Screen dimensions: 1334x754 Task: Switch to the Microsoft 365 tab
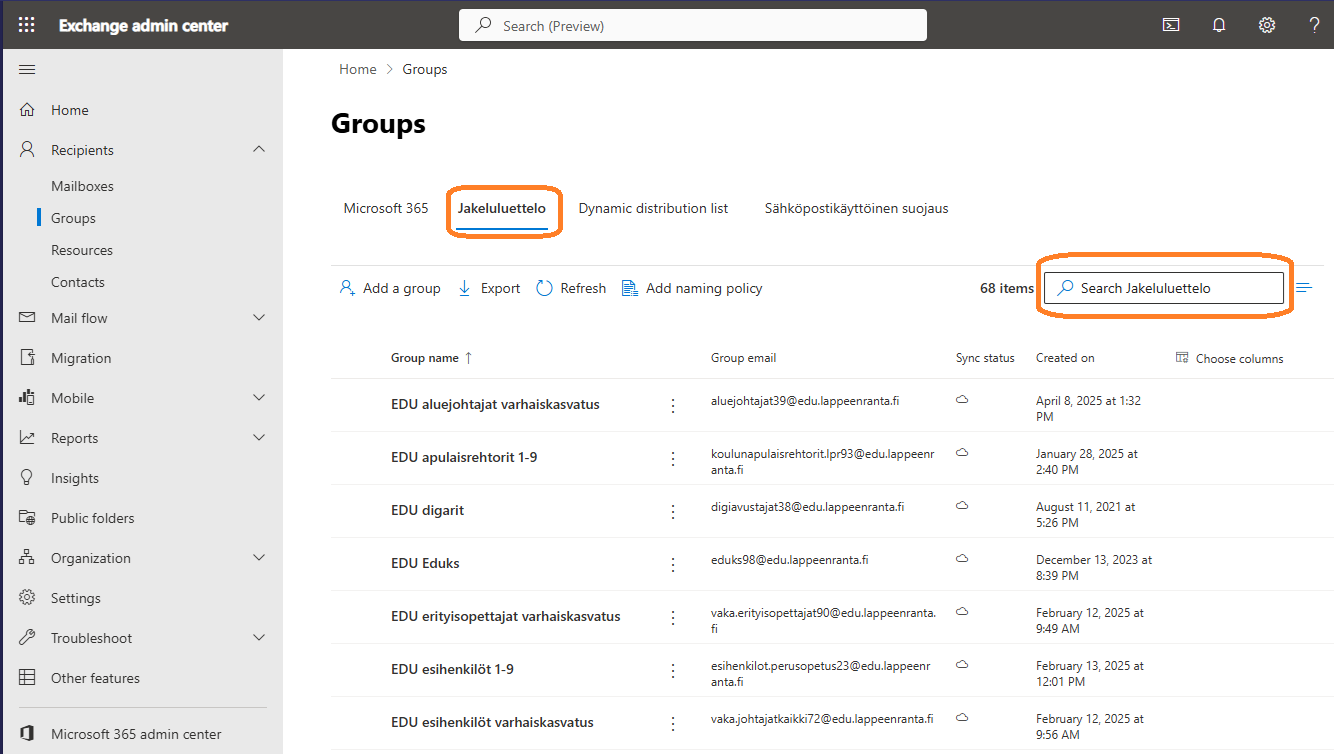pyautogui.click(x=386, y=208)
